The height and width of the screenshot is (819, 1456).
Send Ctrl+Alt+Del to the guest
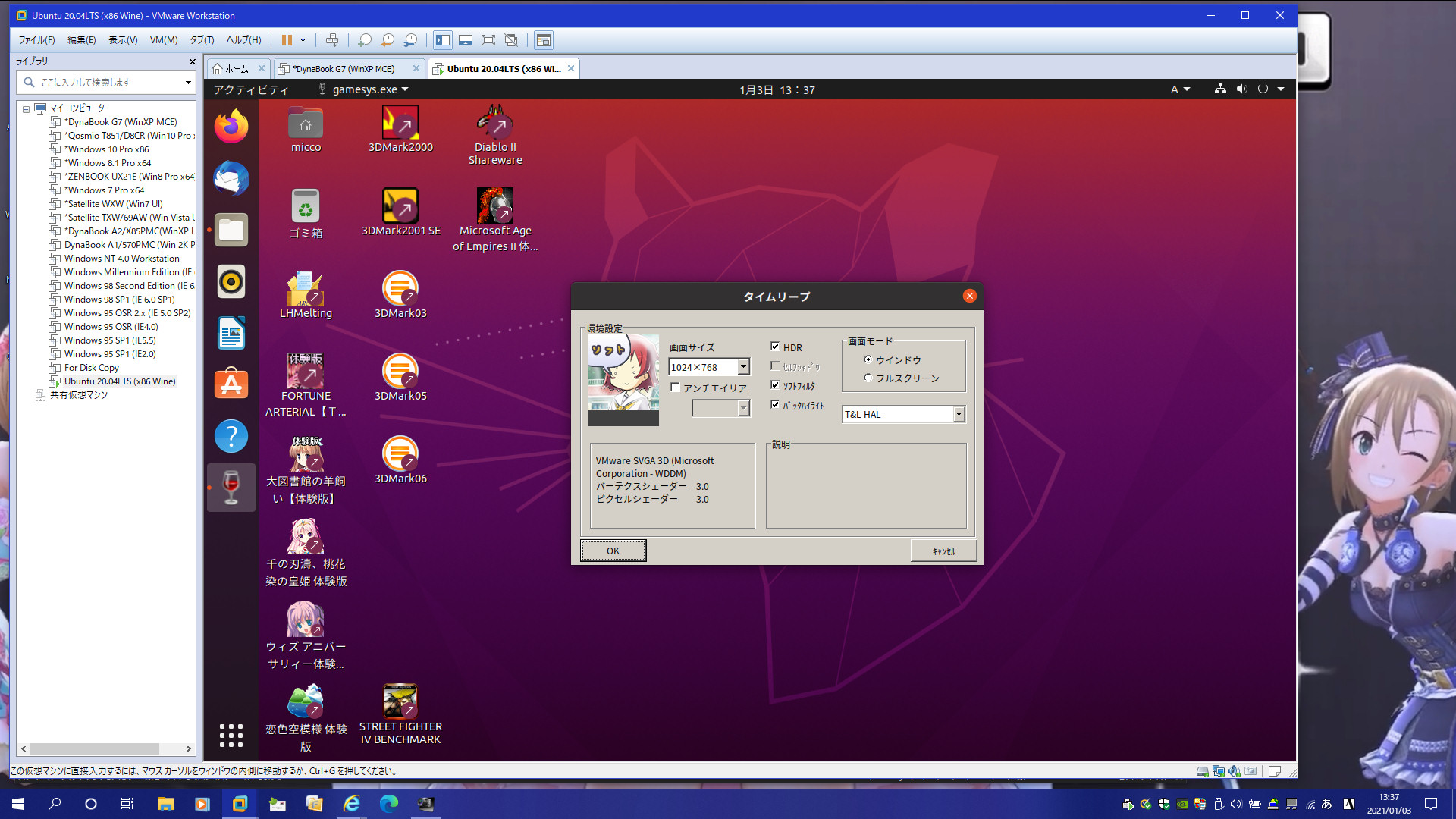331,40
